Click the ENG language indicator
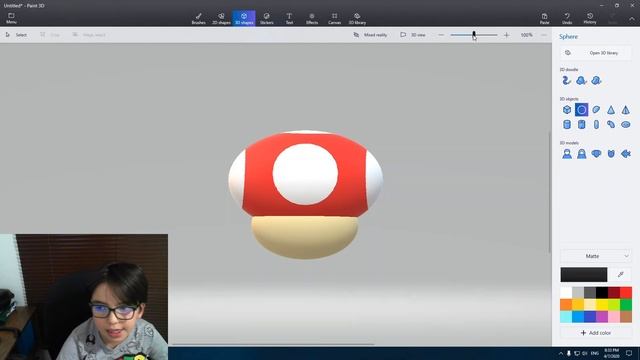 595,353
